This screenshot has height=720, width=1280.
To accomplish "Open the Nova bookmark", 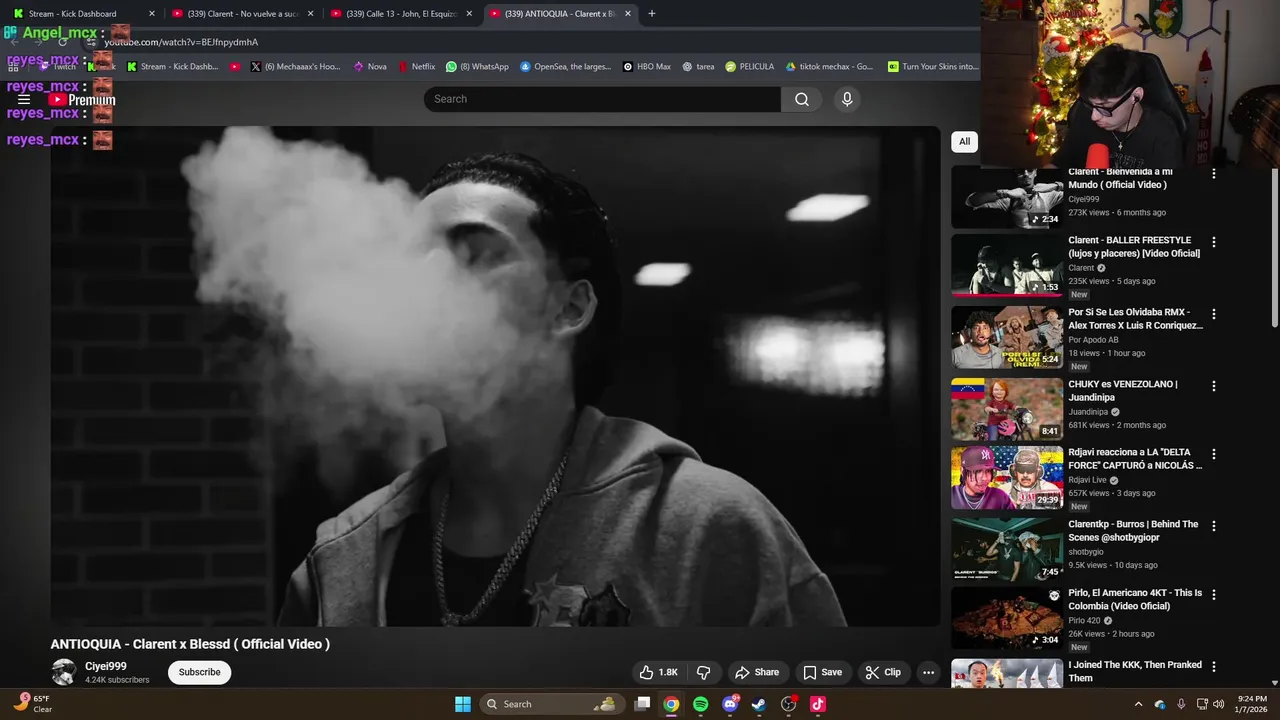I will [370, 66].
